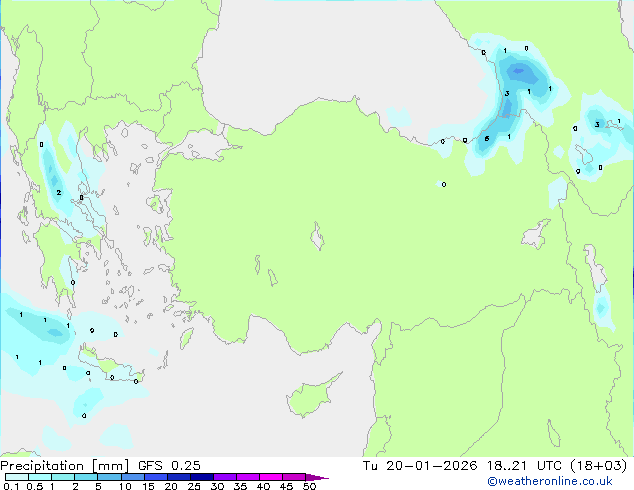
Task: Select the 1–2 mm legend swatch
Action: pos(63,477)
